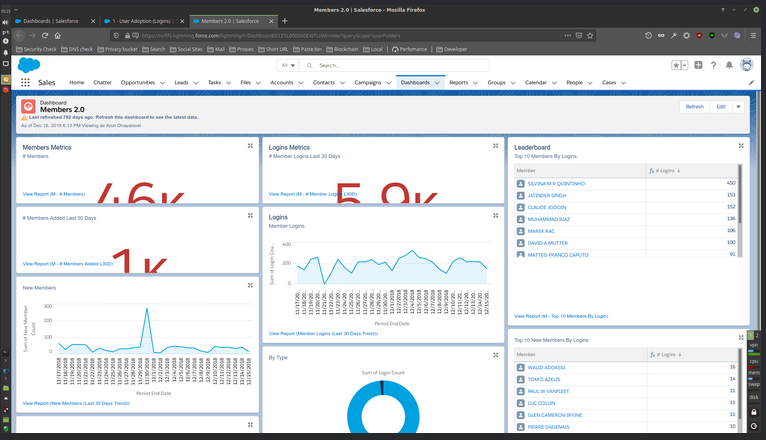The image size is (766, 440).
Task: Open the user profile avatar
Action: [746, 65]
